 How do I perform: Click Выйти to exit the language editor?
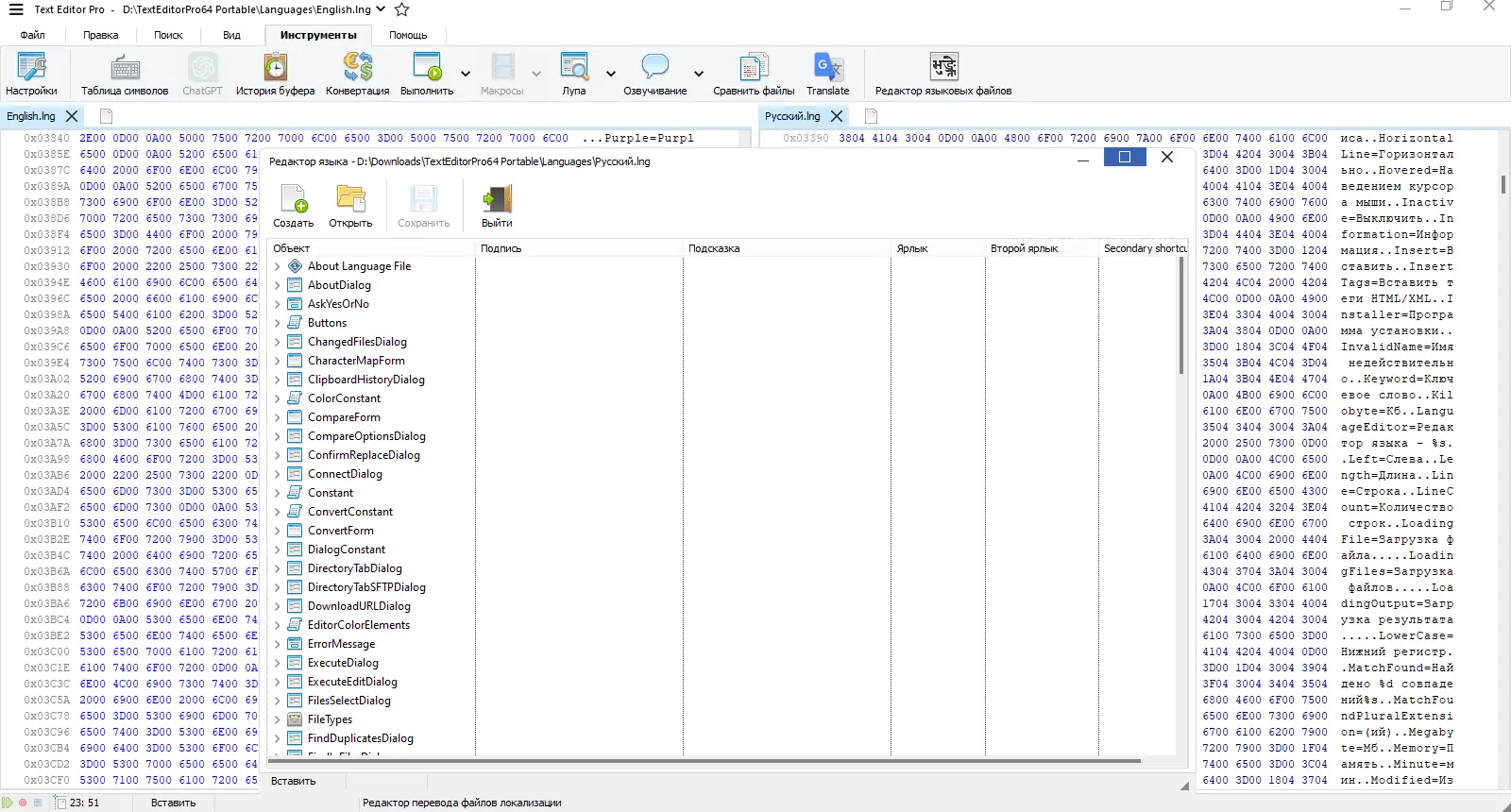tap(497, 206)
